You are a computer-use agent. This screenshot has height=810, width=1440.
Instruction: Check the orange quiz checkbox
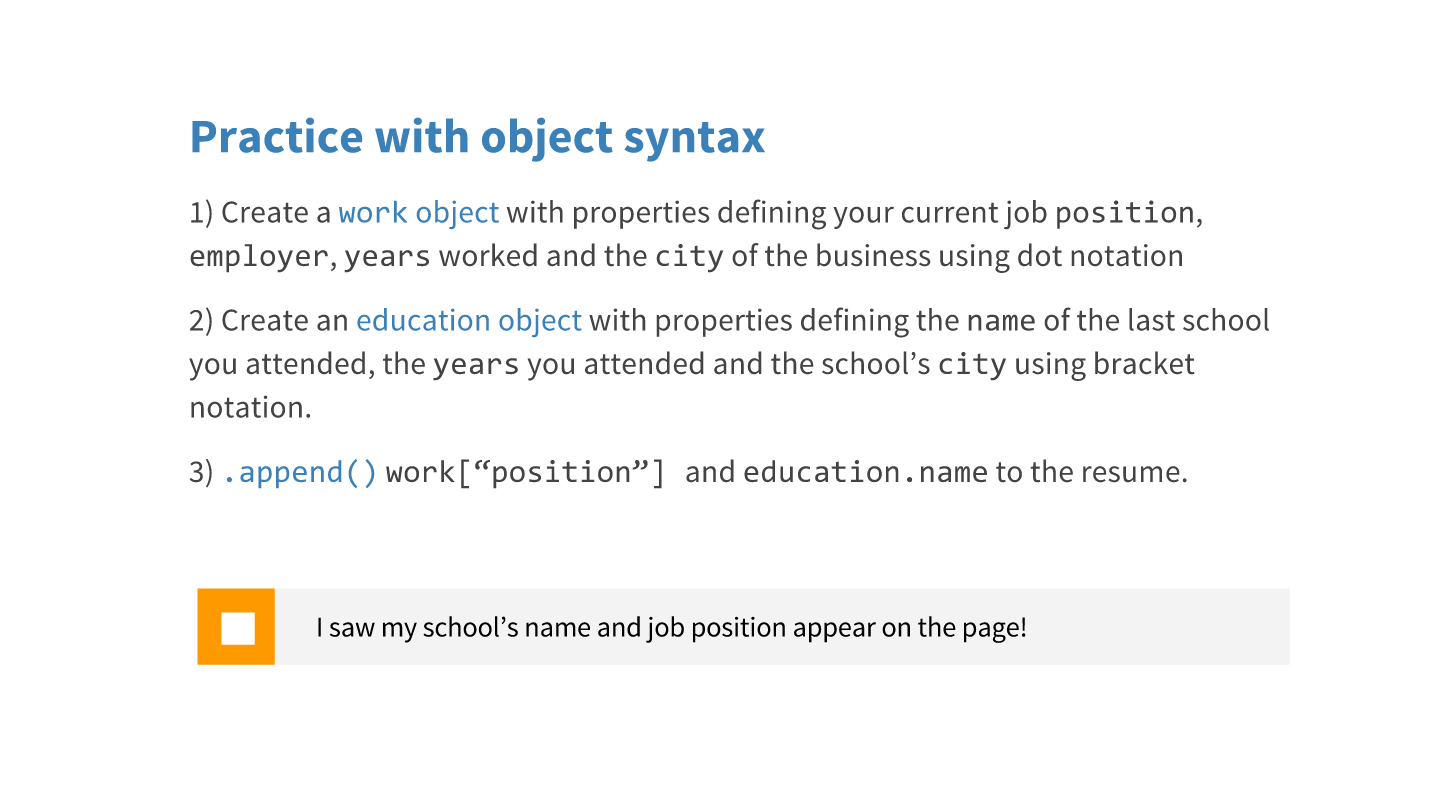(x=236, y=627)
